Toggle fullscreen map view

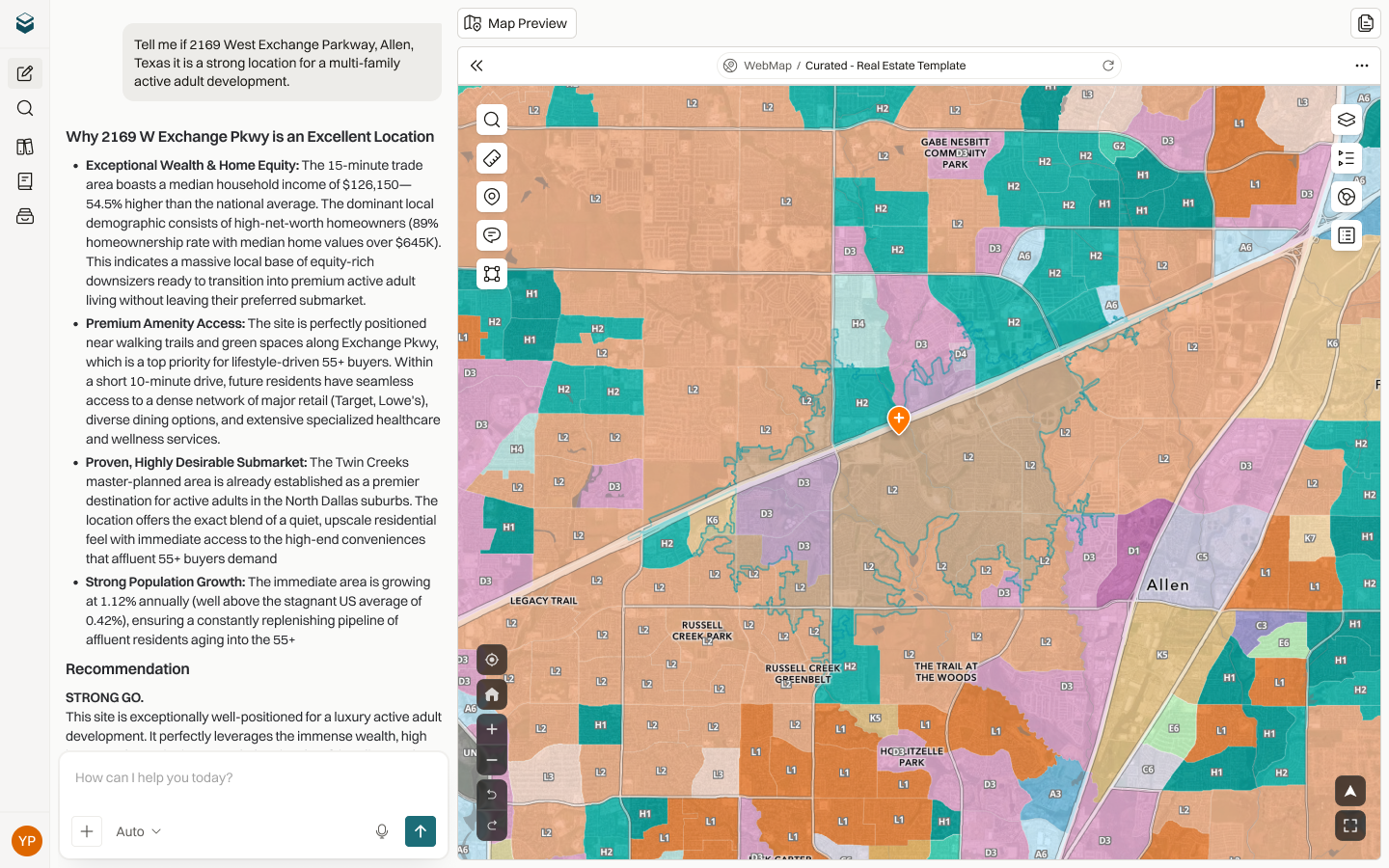(x=1350, y=826)
